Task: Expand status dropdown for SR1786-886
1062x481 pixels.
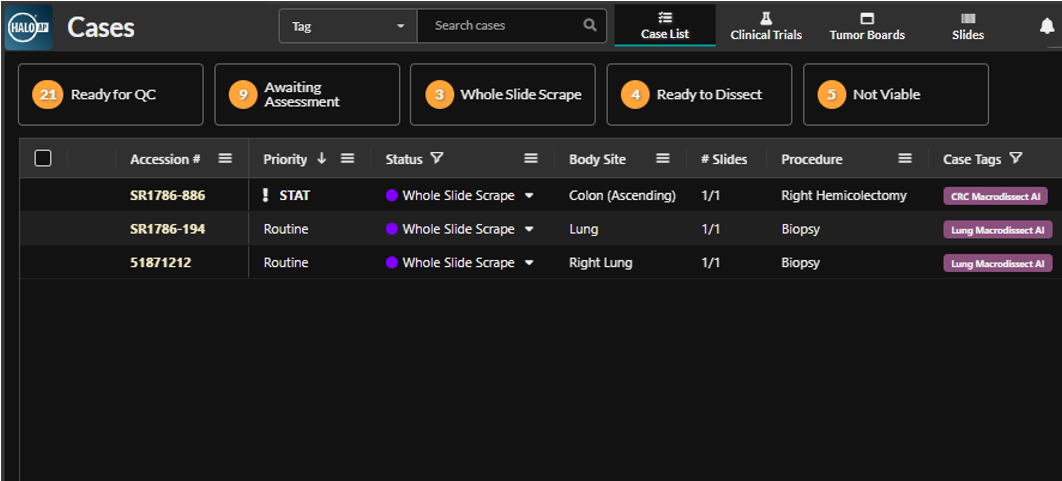Action: click(x=529, y=196)
